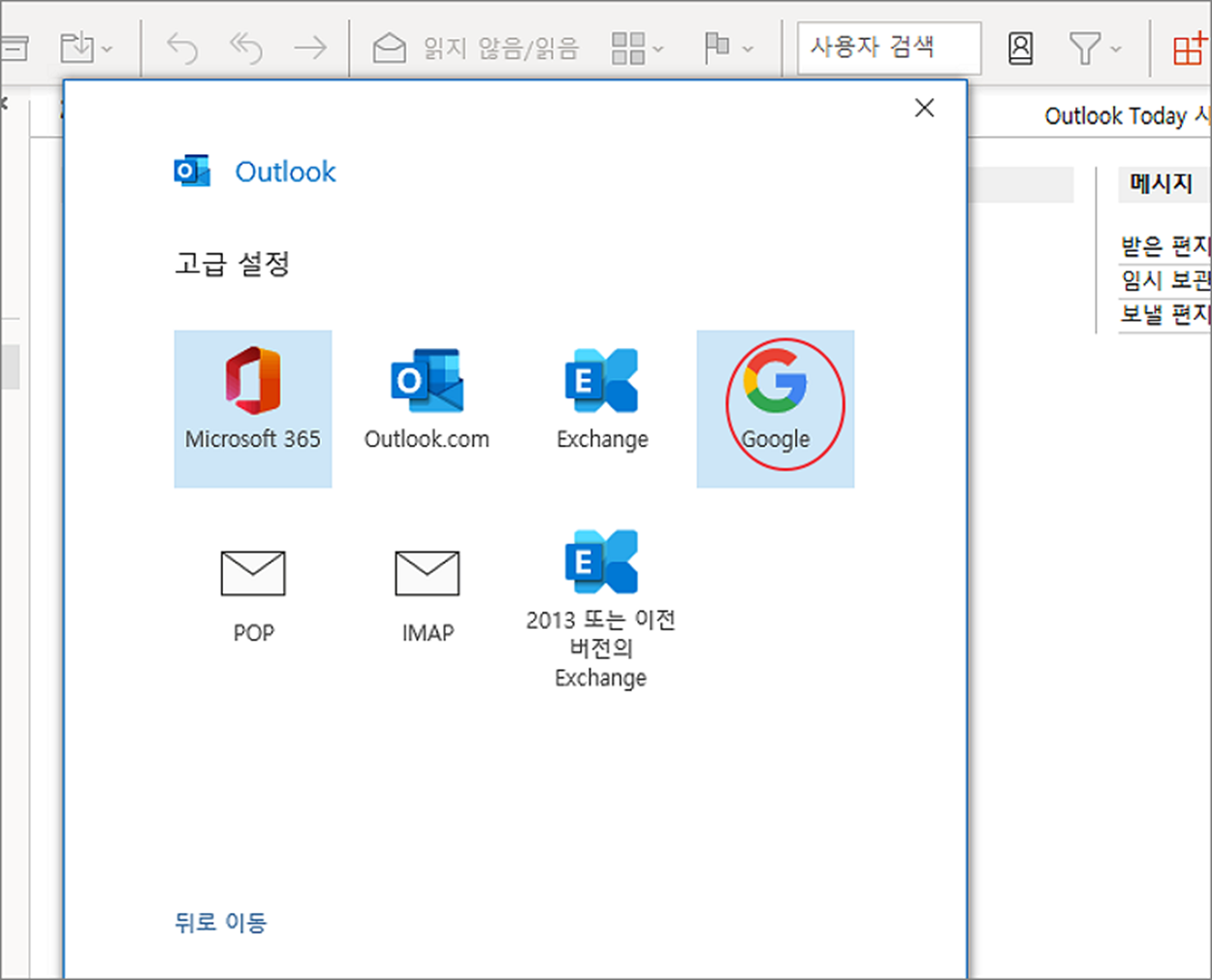
Task: Open the address book icon
Action: (1020, 47)
